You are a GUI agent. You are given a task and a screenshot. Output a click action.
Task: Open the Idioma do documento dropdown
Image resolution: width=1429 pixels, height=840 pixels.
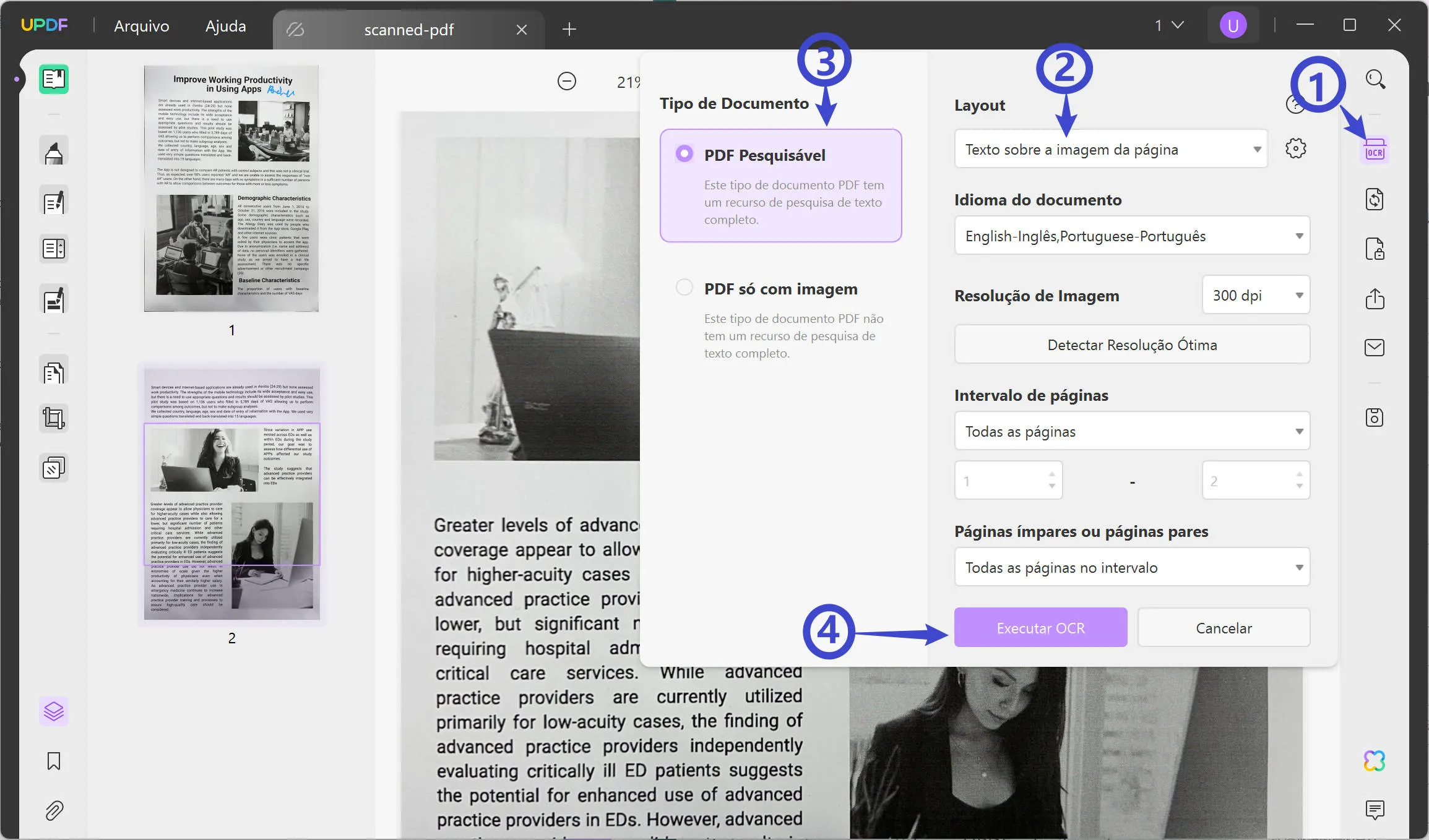(1132, 235)
